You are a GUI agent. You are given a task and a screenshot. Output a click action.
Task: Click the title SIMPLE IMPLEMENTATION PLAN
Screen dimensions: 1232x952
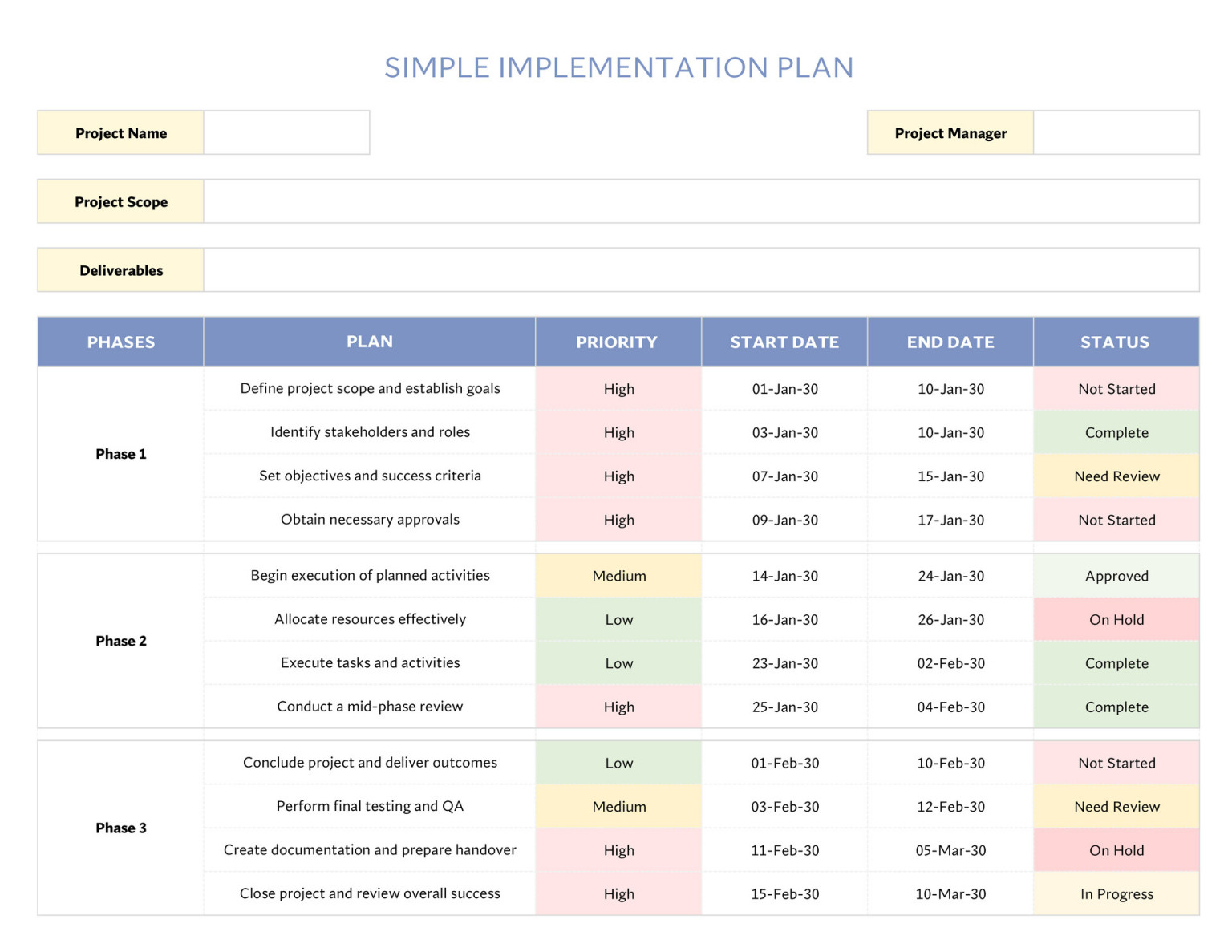(618, 67)
